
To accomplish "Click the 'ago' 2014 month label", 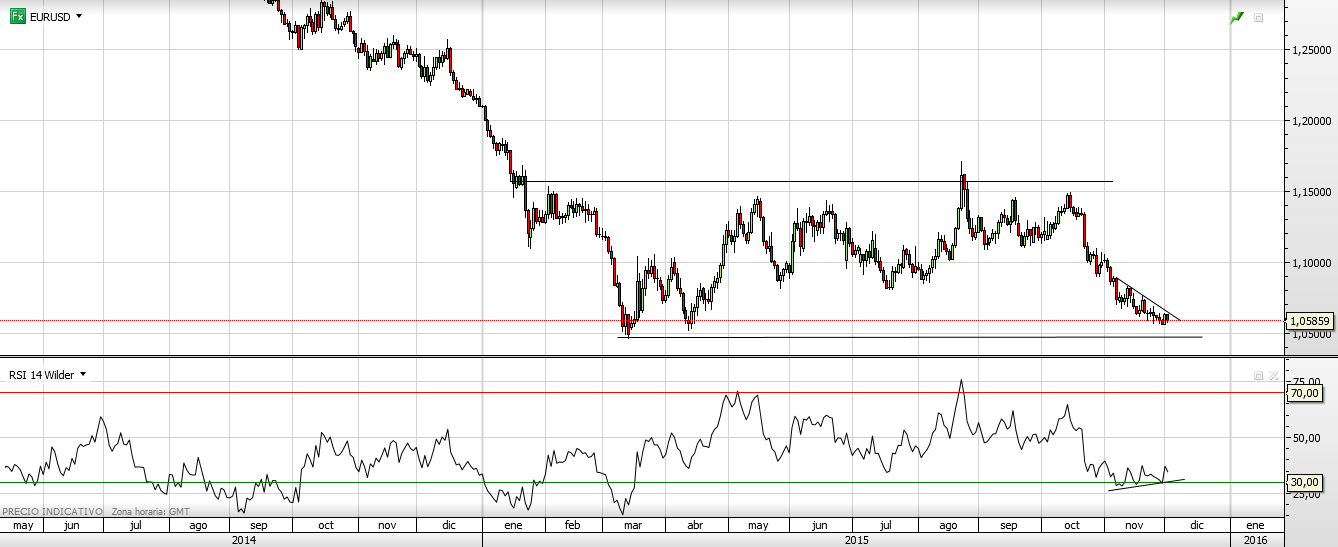I will pyautogui.click(x=198, y=525).
